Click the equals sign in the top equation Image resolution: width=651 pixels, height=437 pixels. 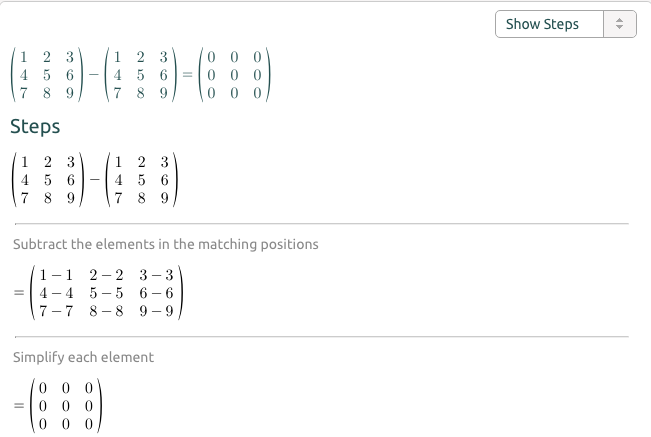pos(188,75)
